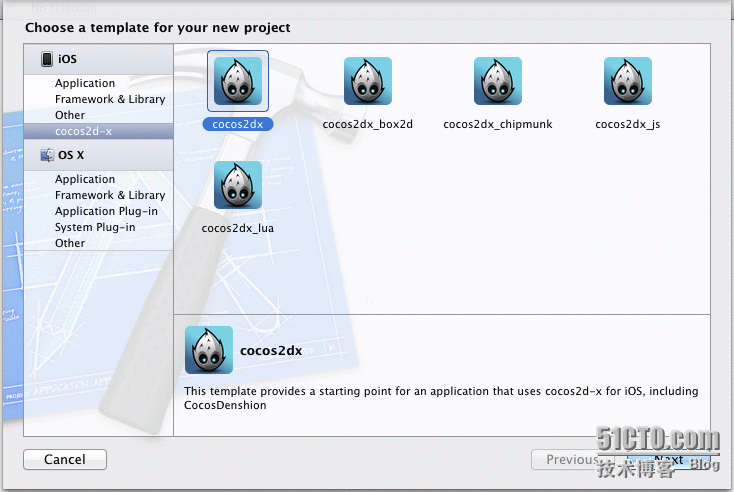The image size is (734, 492).
Task: Open Framework & Library under iOS
Action: point(110,99)
